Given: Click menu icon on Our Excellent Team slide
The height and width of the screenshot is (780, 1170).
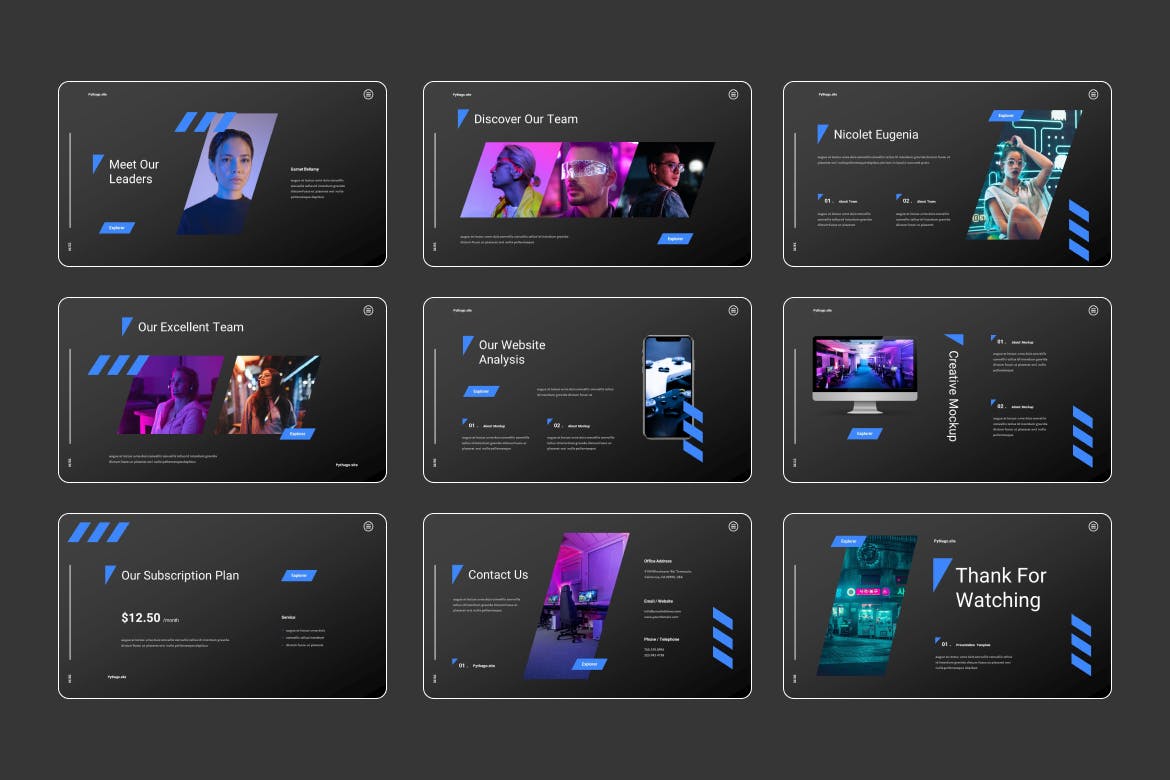Looking at the screenshot, I should click(368, 310).
